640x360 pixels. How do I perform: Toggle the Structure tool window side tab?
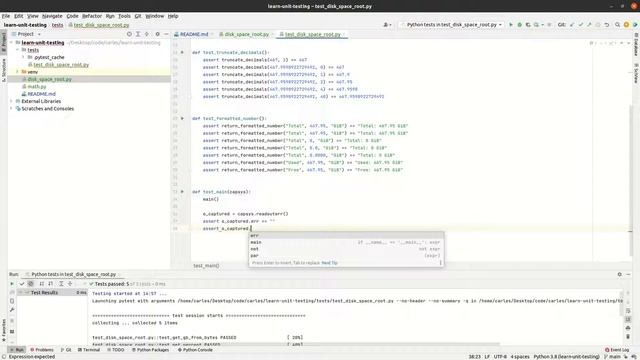tap(4, 70)
